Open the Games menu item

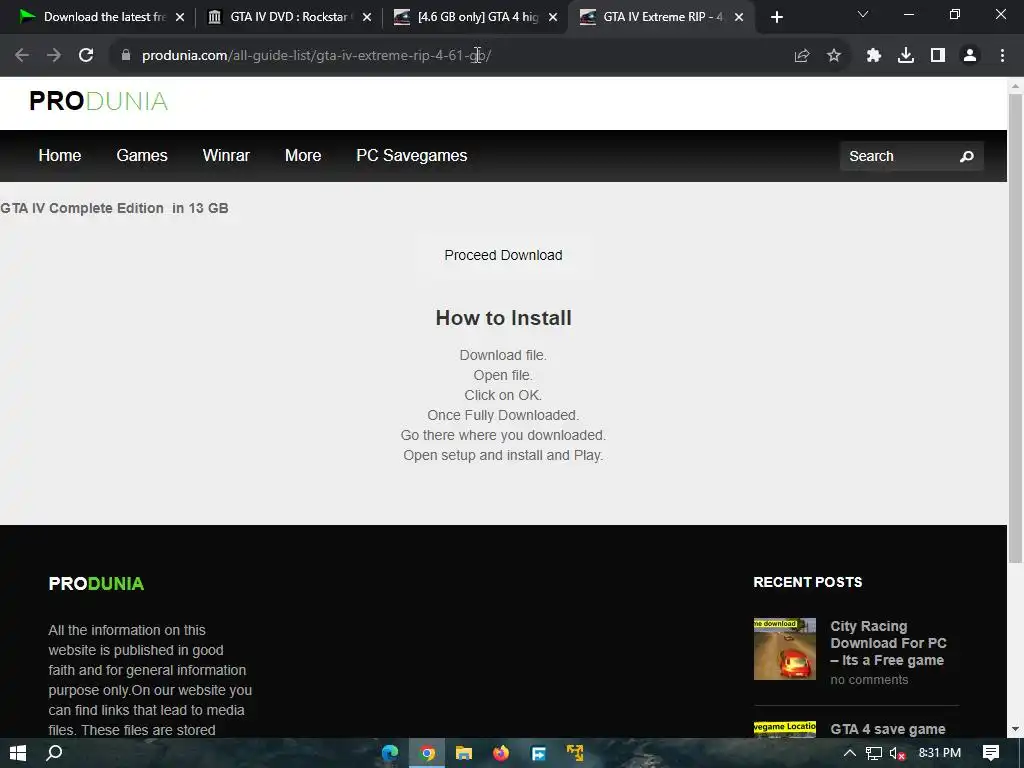(142, 155)
